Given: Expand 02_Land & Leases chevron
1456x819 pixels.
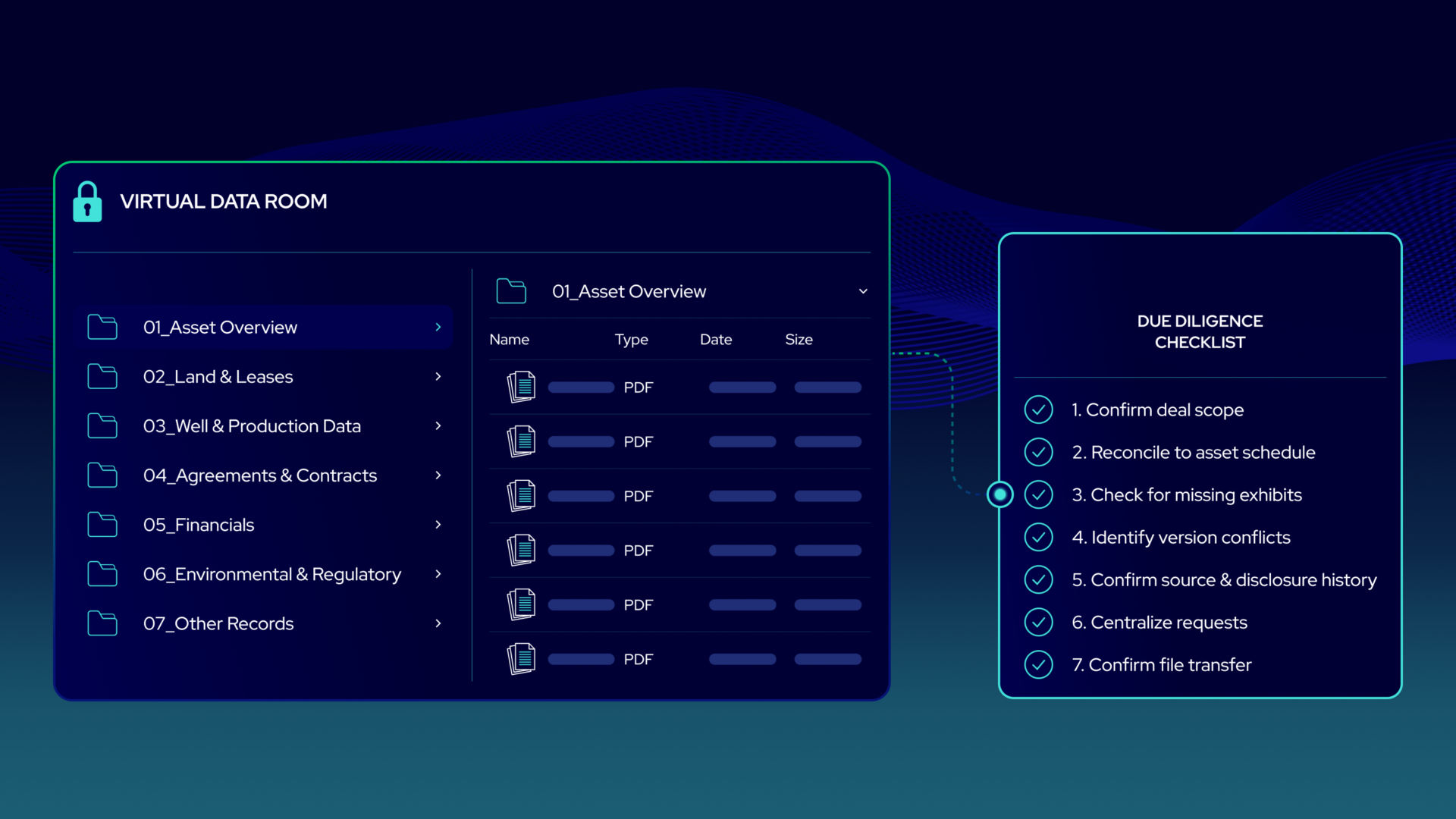Looking at the screenshot, I should click(x=438, y=376).
